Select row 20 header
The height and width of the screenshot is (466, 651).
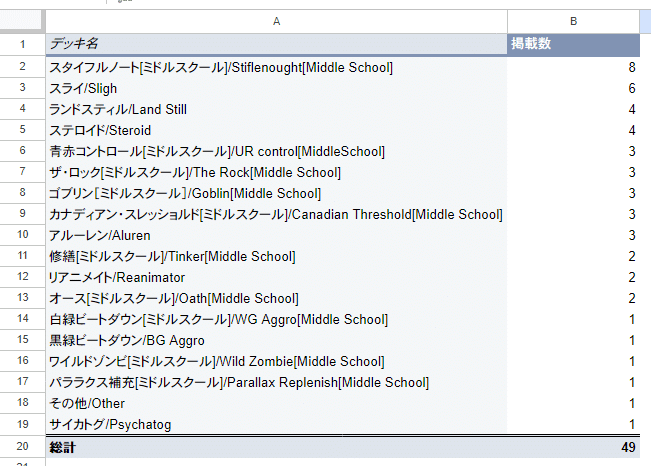[22, 446]
